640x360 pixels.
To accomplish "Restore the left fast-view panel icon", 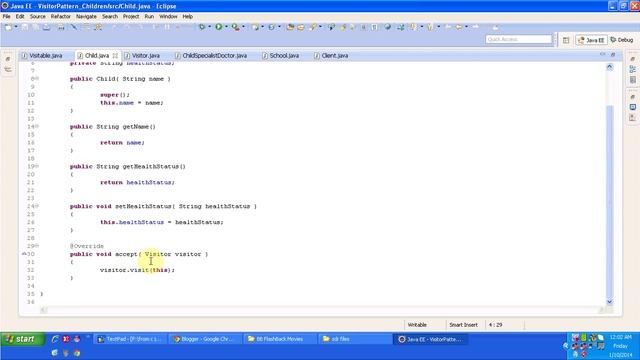I will pyautogui.click(x=8, y=59).
